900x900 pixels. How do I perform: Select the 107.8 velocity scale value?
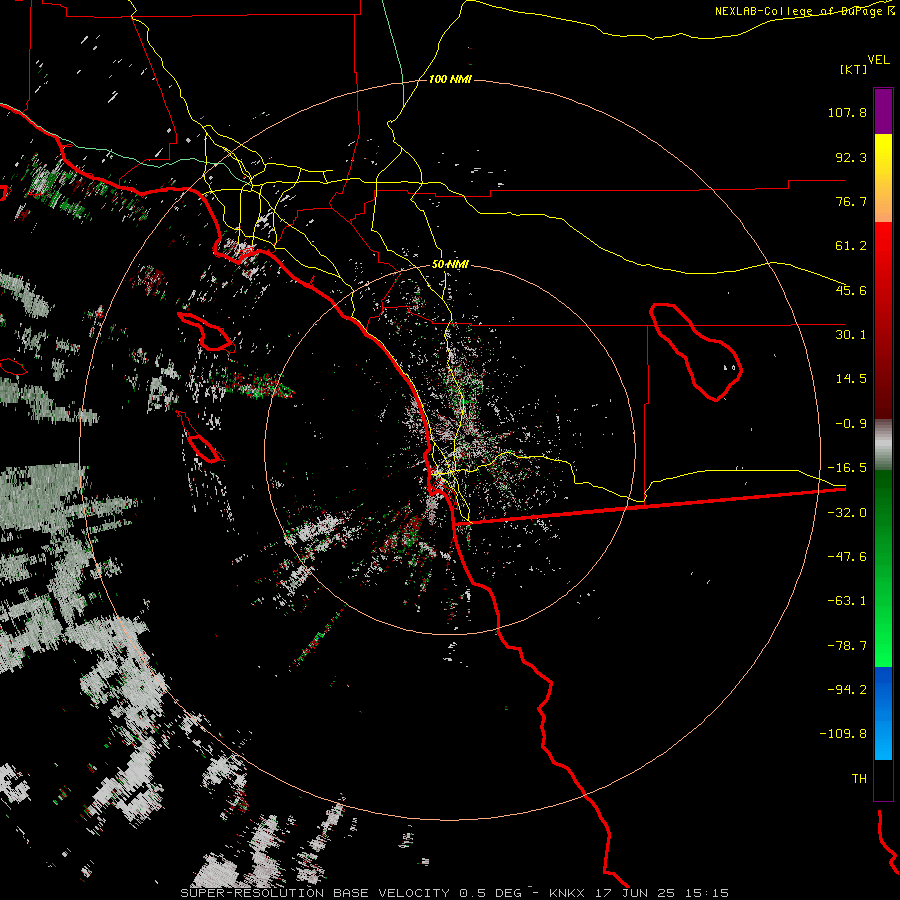pyautogui.click(x=847, y=112)
